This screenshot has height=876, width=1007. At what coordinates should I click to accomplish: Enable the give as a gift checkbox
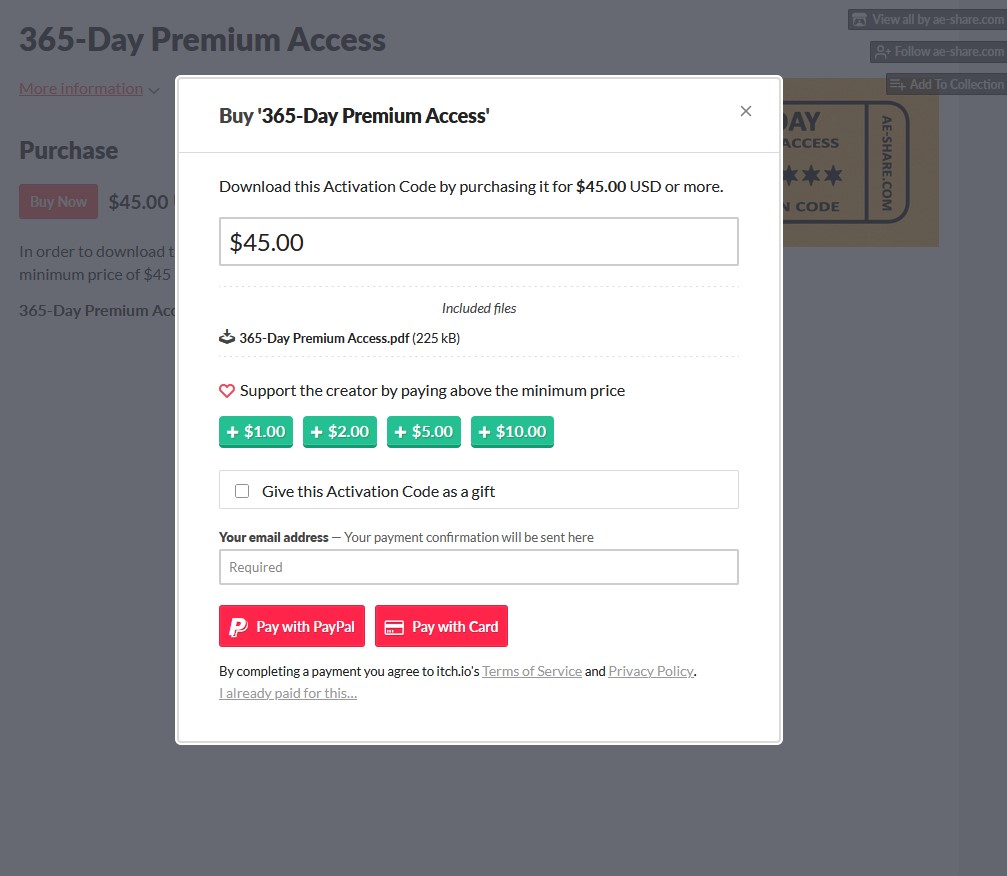coord(242,491)
